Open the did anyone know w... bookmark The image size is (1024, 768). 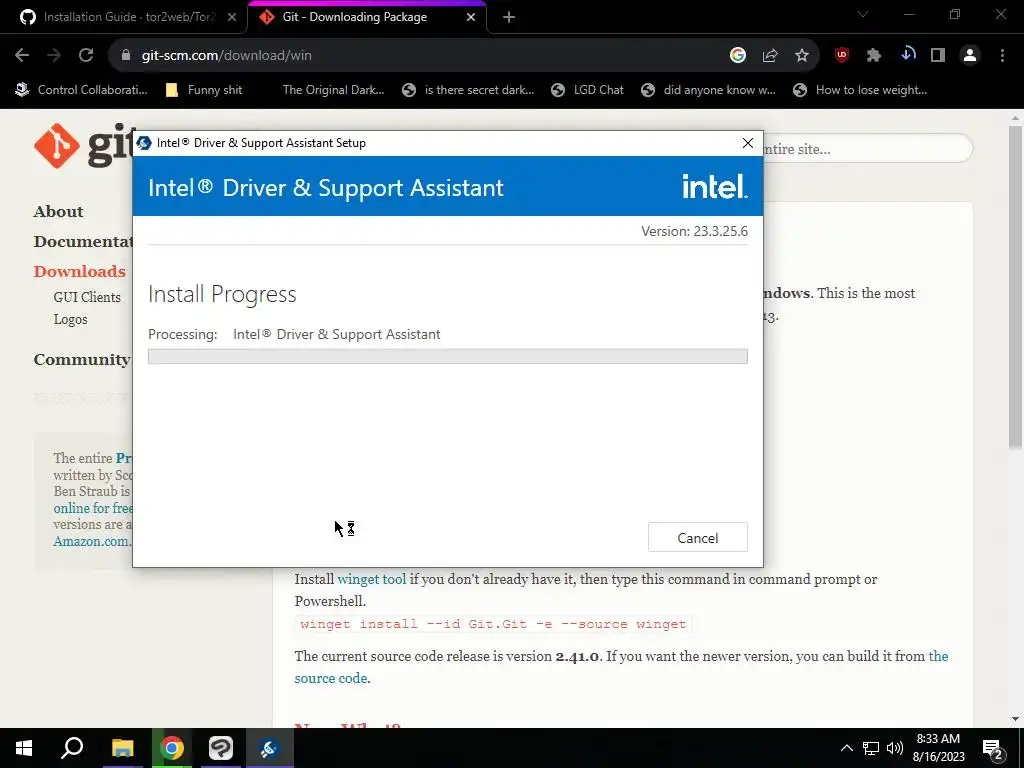709,90
